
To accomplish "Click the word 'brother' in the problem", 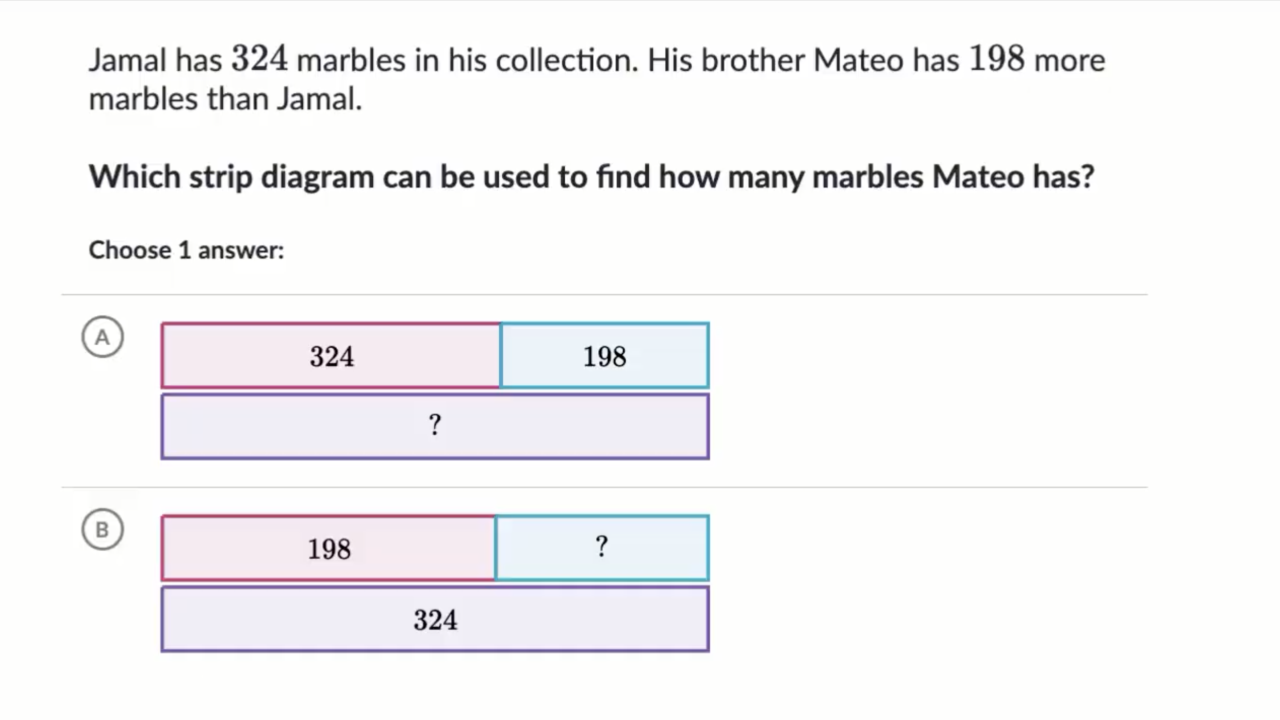I will (x=752, y=60).
